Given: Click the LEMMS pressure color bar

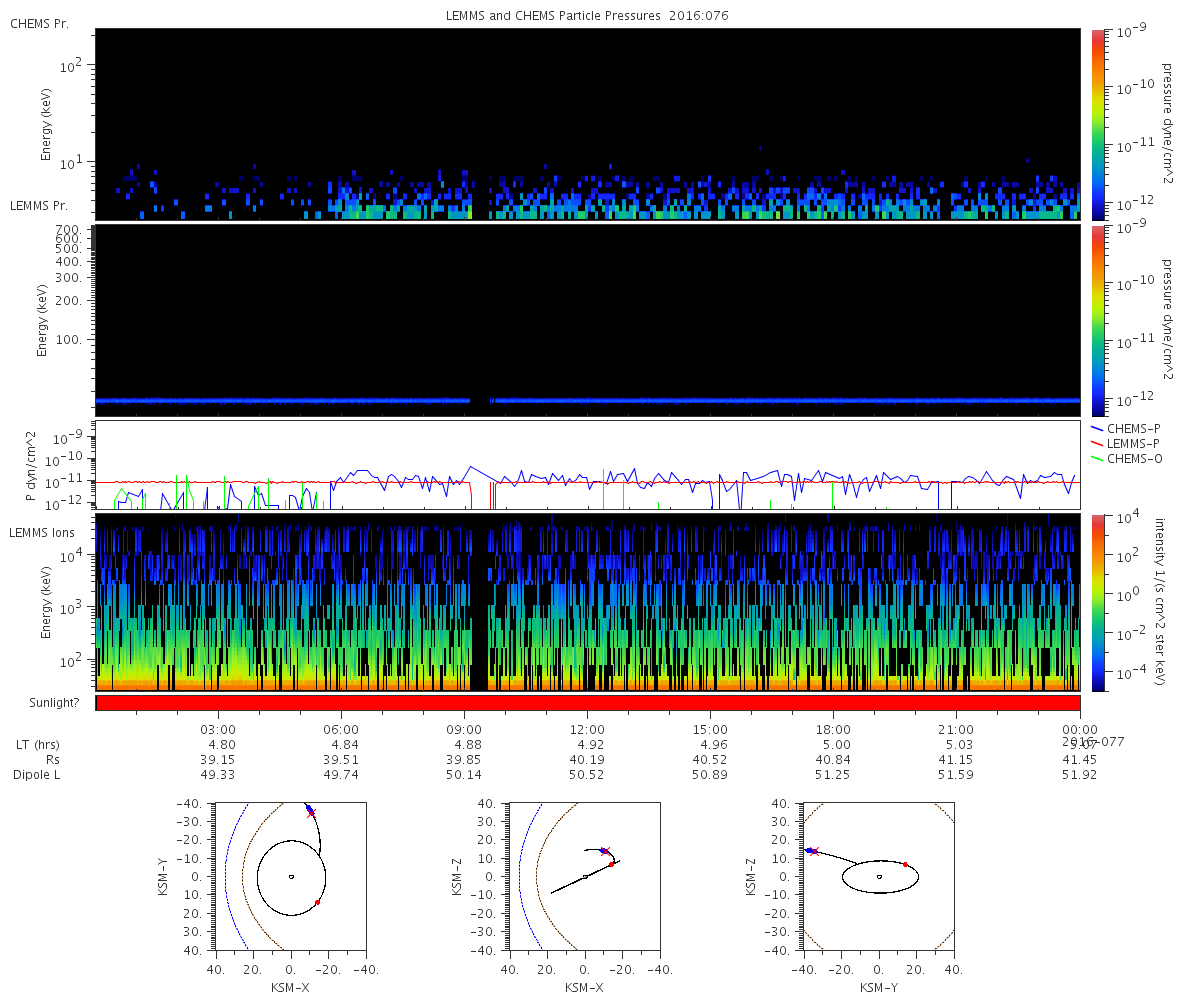Looking at the screenshot, I should point(1097,320).
